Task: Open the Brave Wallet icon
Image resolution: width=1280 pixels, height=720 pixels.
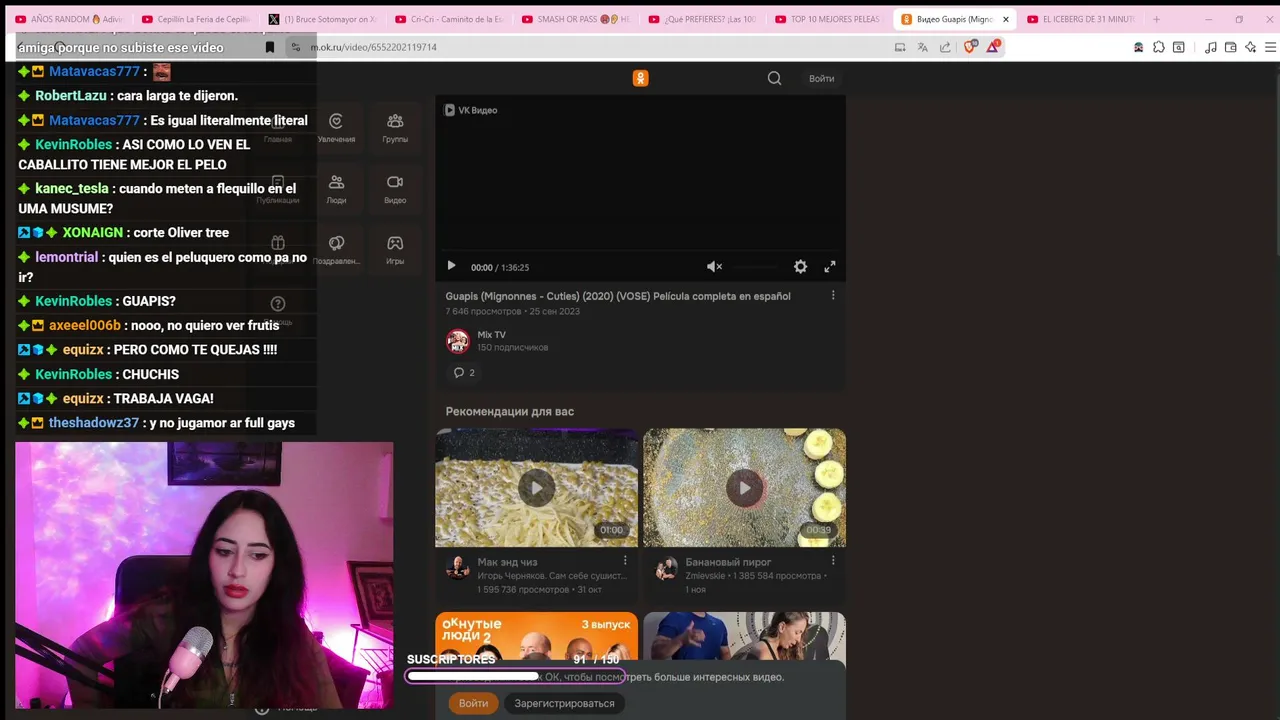Action: pos(1231,47)
